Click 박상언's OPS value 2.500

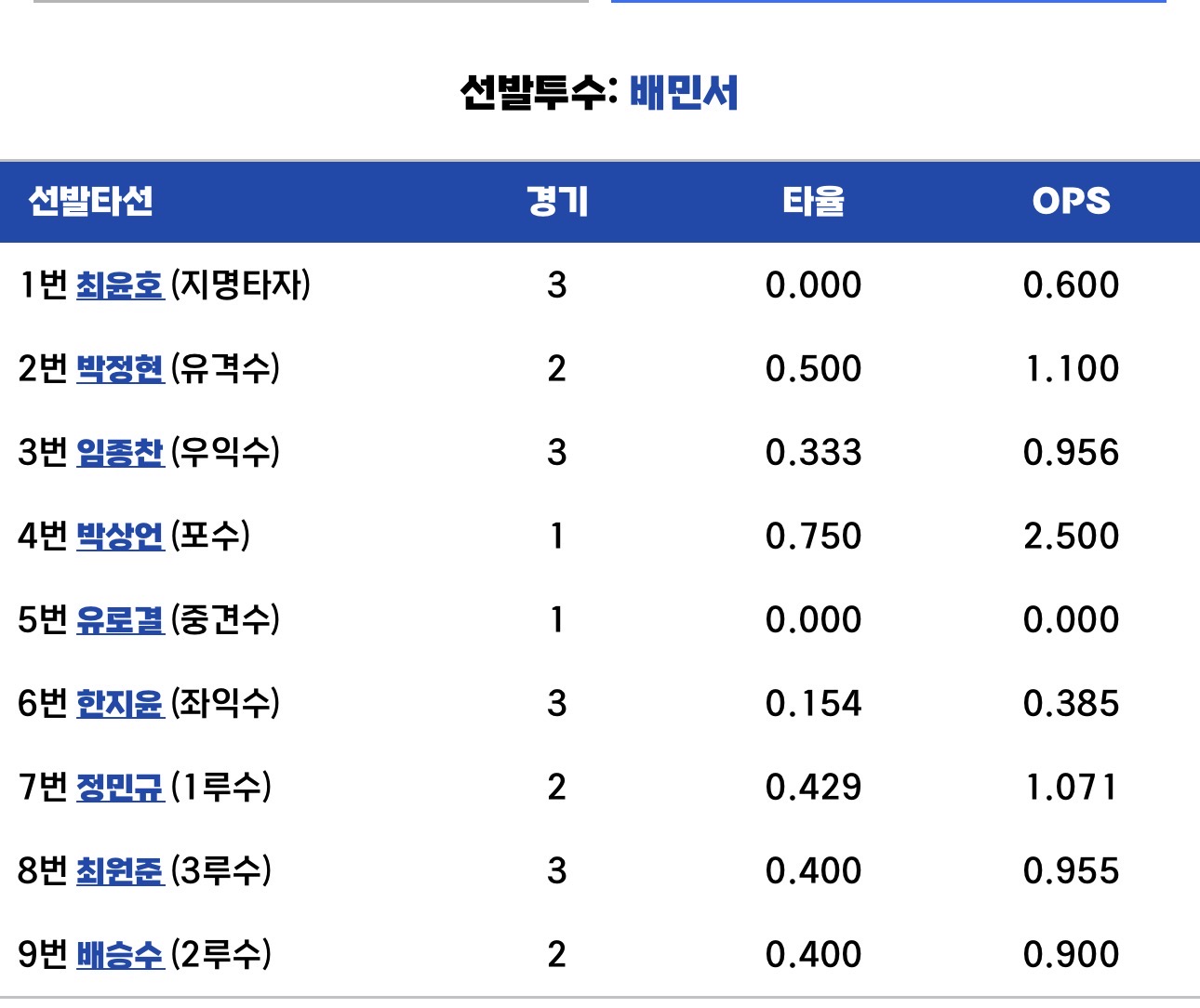coord(1071,536)
